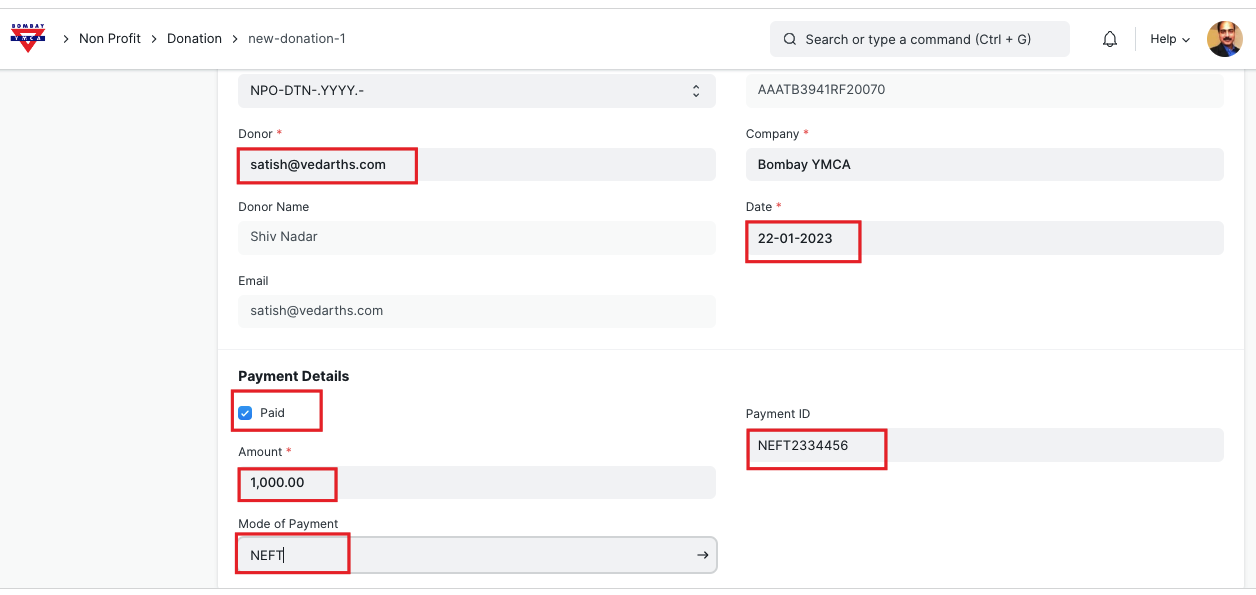Viewport: 1256px width, 595px height.
Task: Open the user profile avatar menu
Action: (1224, 39)
